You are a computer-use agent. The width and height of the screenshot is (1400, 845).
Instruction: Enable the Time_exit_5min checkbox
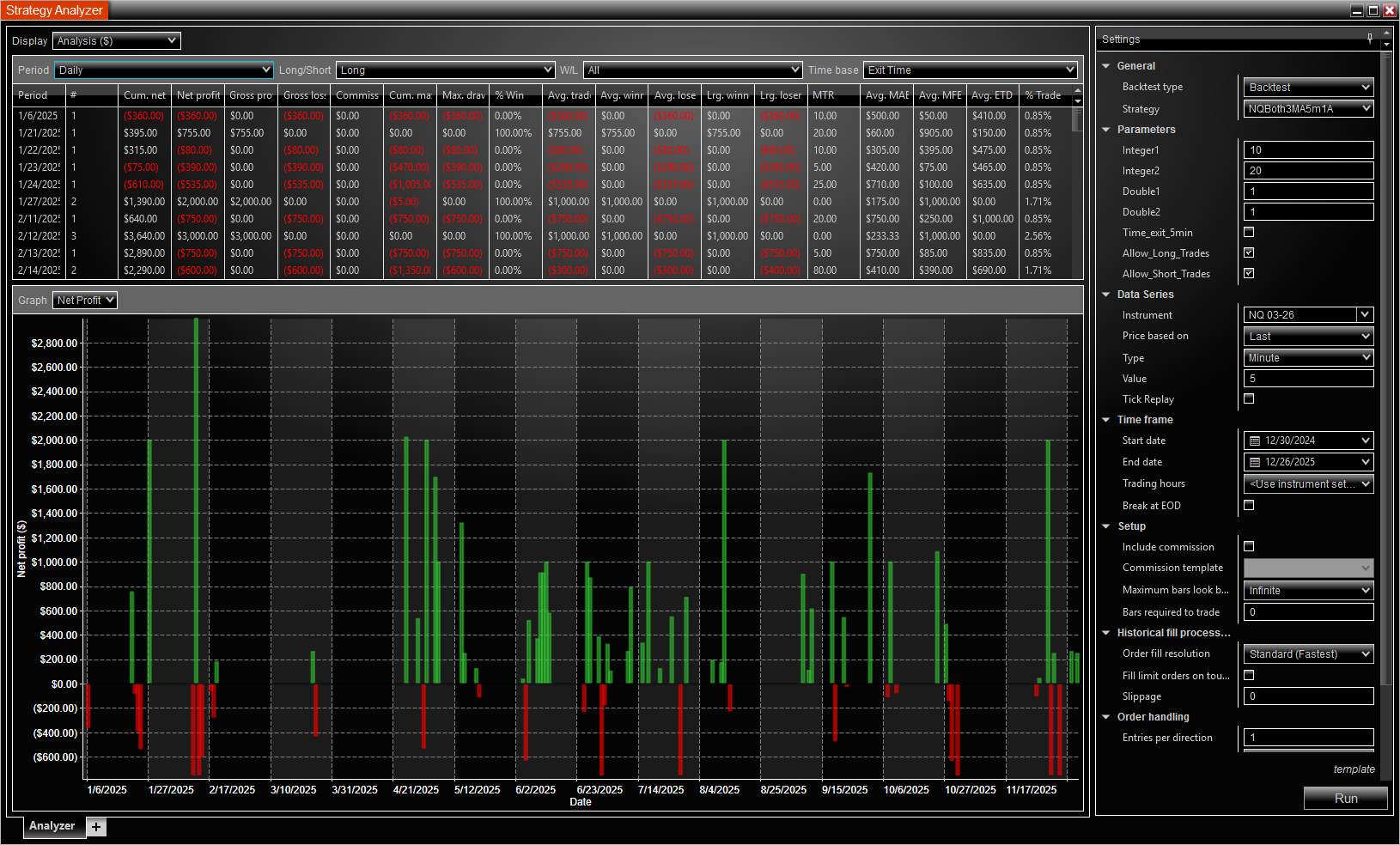pos(1249,232)
